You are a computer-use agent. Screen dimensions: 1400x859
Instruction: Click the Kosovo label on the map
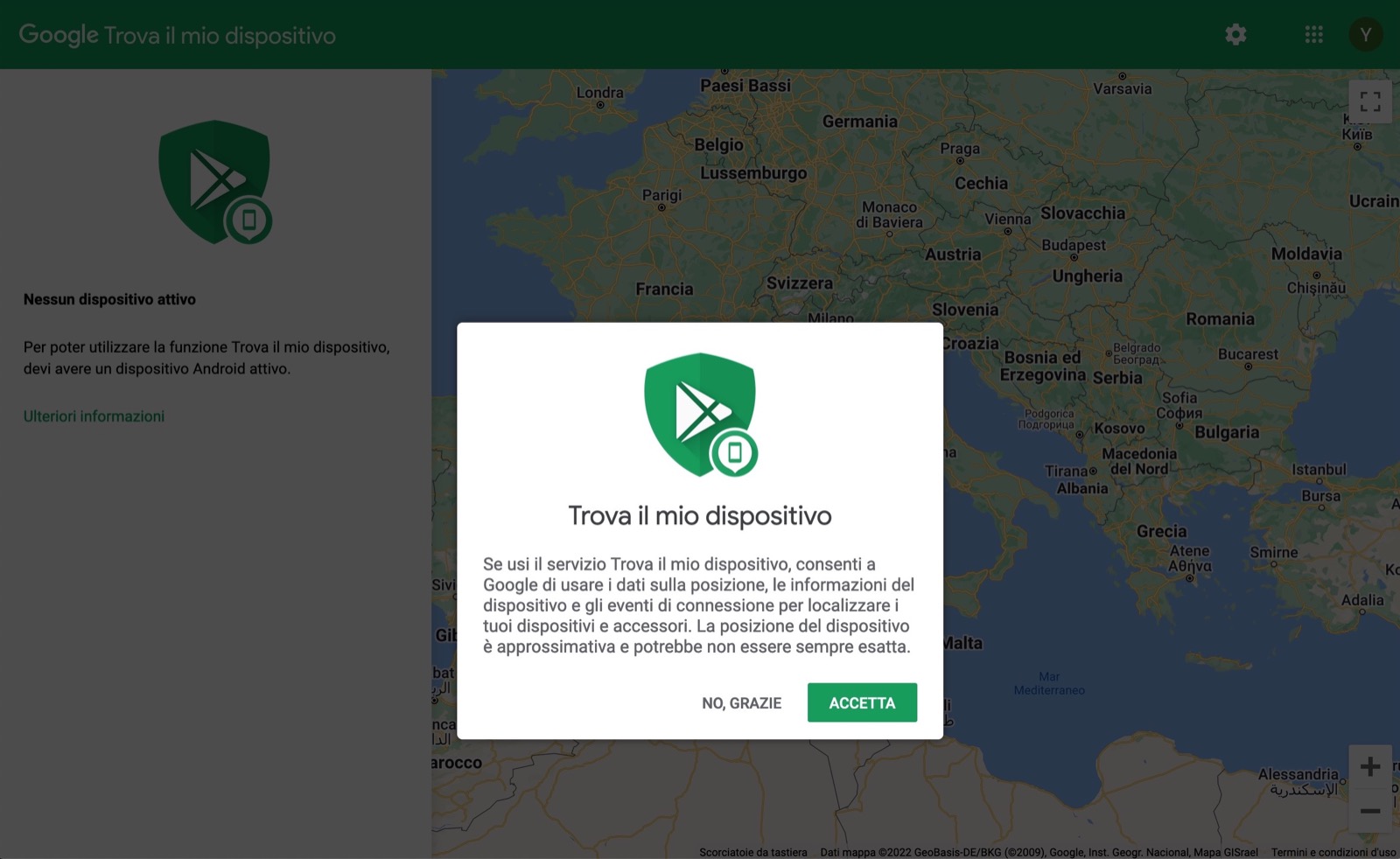[1120, 429]
